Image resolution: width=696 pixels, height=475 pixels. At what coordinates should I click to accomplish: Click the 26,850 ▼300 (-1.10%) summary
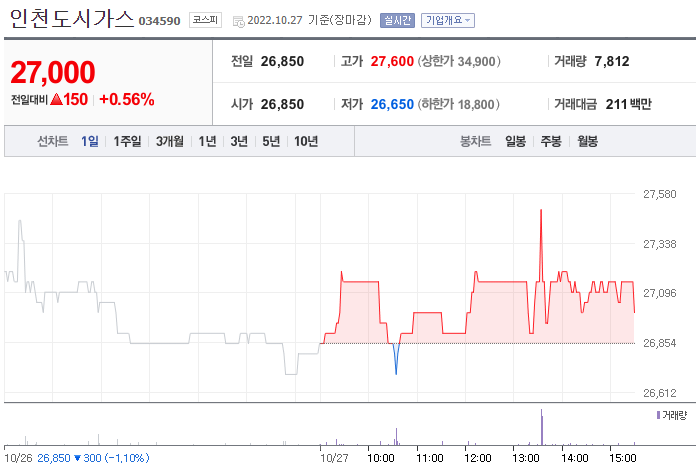[93, 458]
